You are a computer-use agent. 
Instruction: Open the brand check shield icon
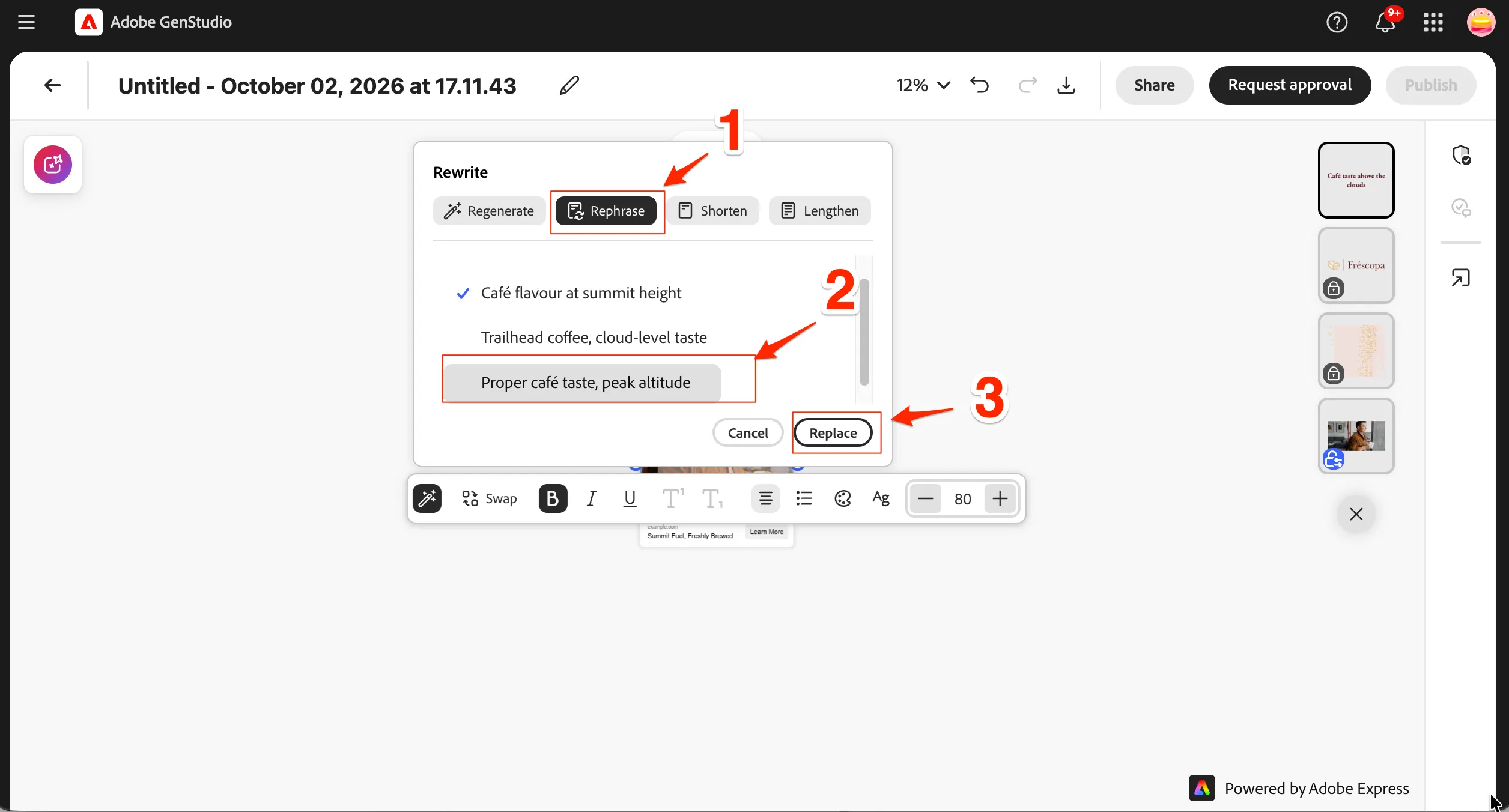click(x=1461, y=155)
